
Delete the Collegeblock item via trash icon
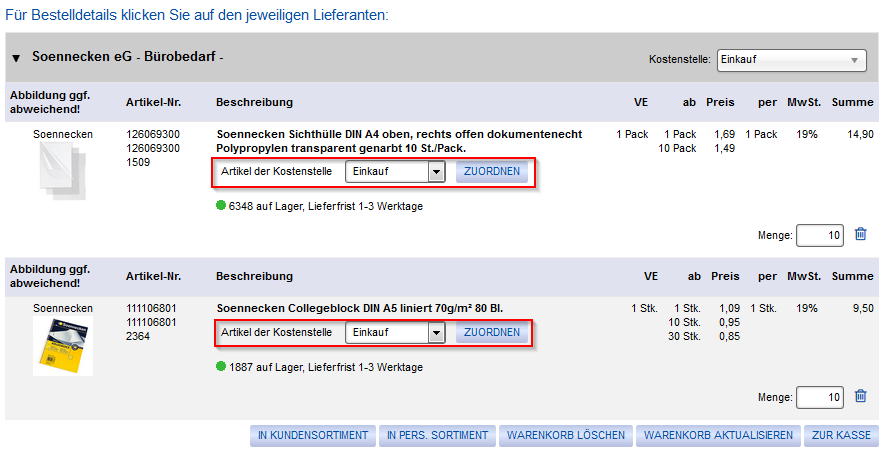pyautogui.click(x=860, y=396)
